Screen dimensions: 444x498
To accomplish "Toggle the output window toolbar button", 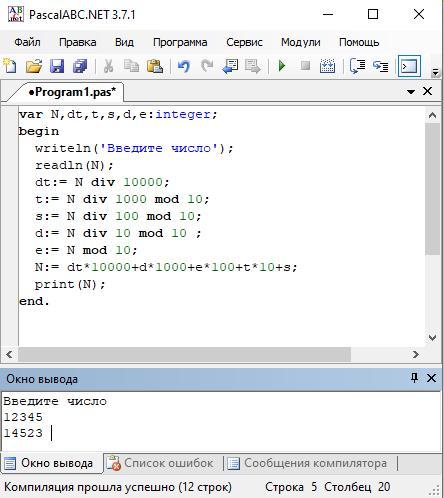I will [x=409, y=66].
